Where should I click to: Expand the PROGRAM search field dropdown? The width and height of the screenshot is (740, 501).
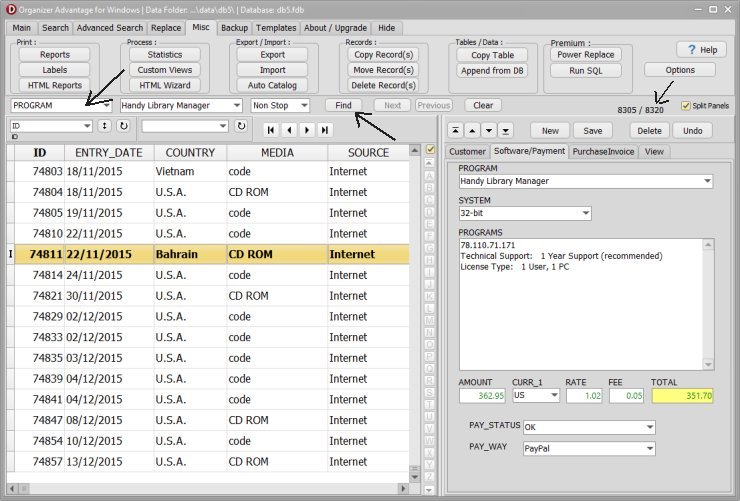[x=105, y=105]
